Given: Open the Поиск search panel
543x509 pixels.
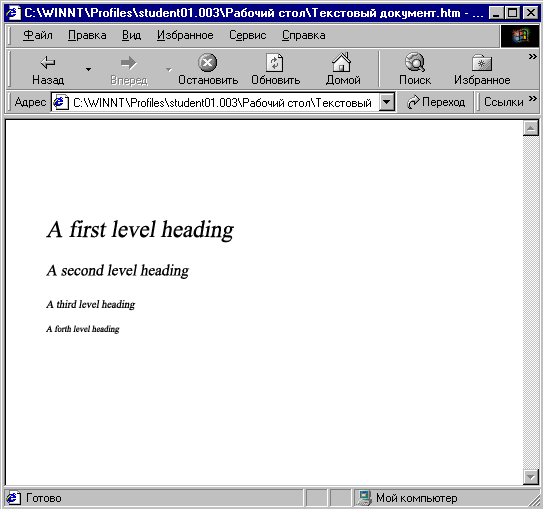Looking at the screenshot, I should click(415, 69).
